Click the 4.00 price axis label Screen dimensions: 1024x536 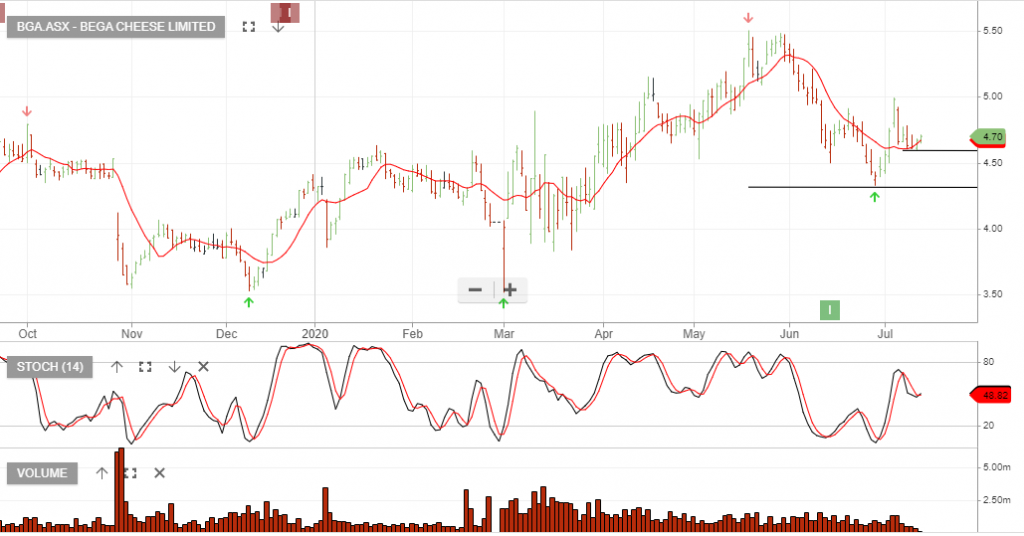tap(993, 229)
